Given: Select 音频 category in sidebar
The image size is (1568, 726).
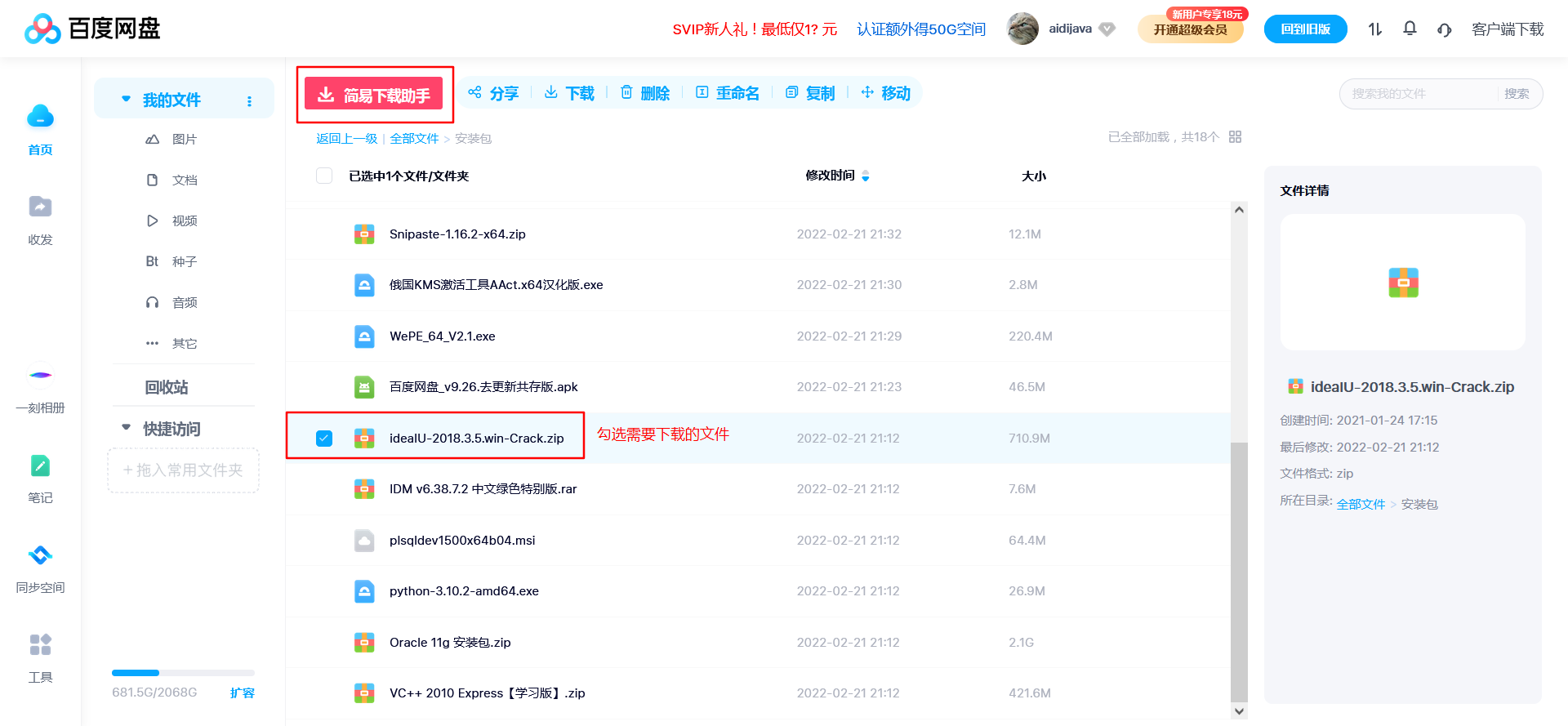Looking at the screenshot, I should point(171,303).
